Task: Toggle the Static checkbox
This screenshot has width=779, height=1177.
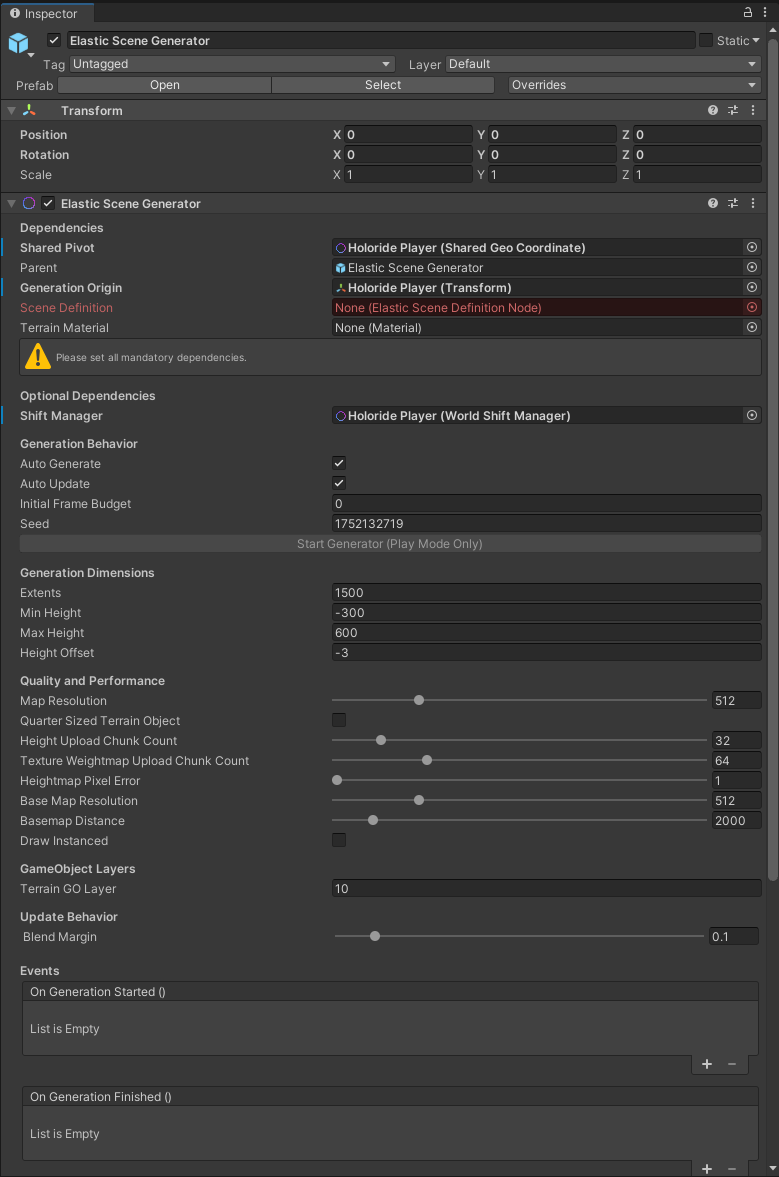Action: coord(706,41)
